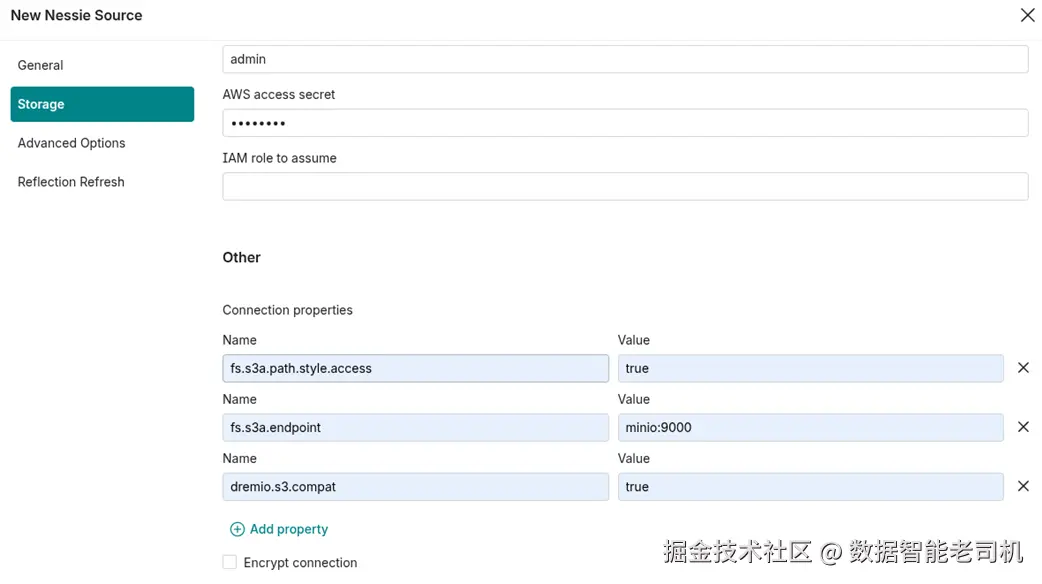Click the minio:9000 value field
Screen dimensions: 1042x584
[810, 427]
